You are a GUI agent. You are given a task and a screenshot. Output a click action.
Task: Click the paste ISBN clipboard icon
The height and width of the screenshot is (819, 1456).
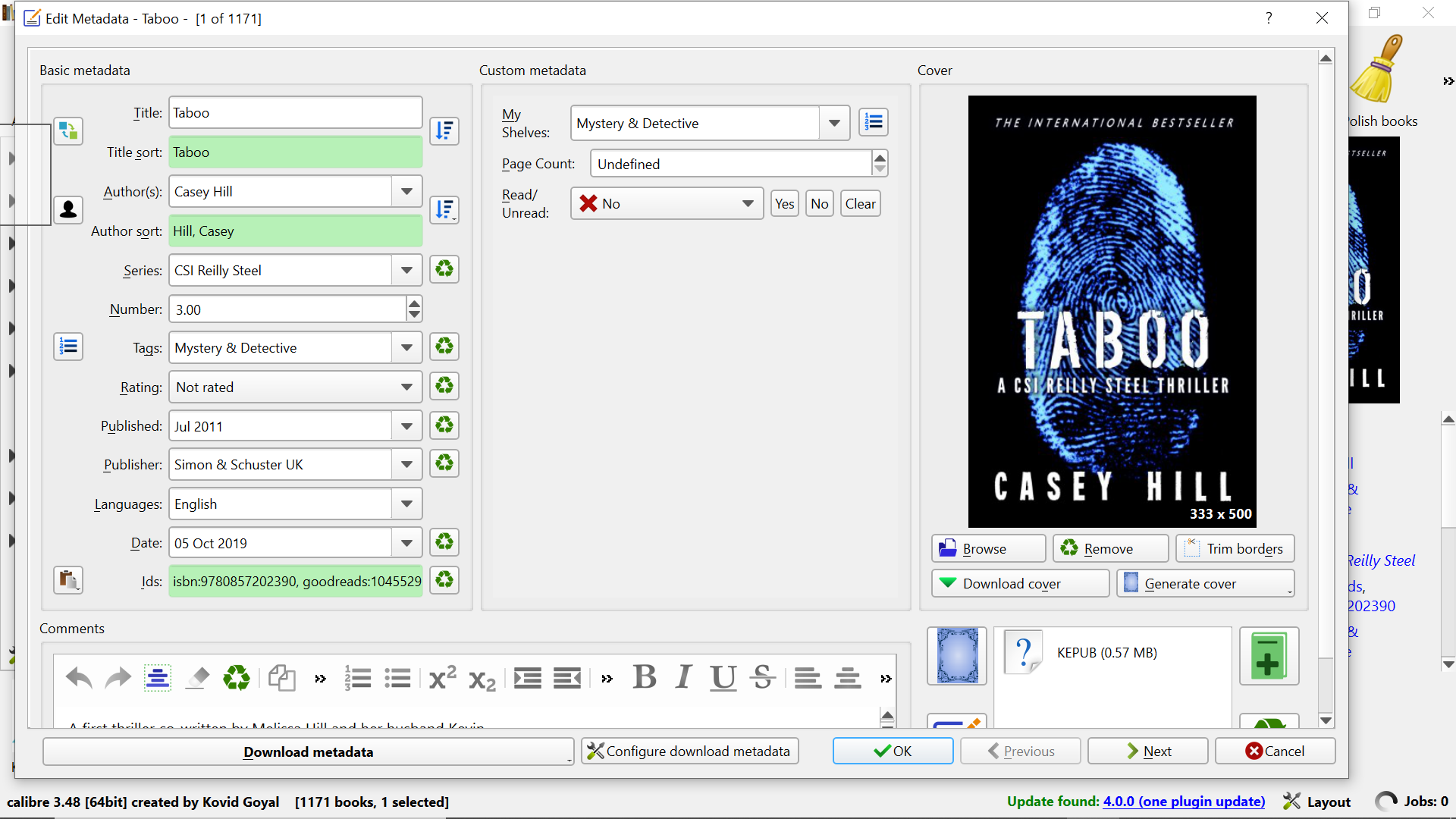68,580
